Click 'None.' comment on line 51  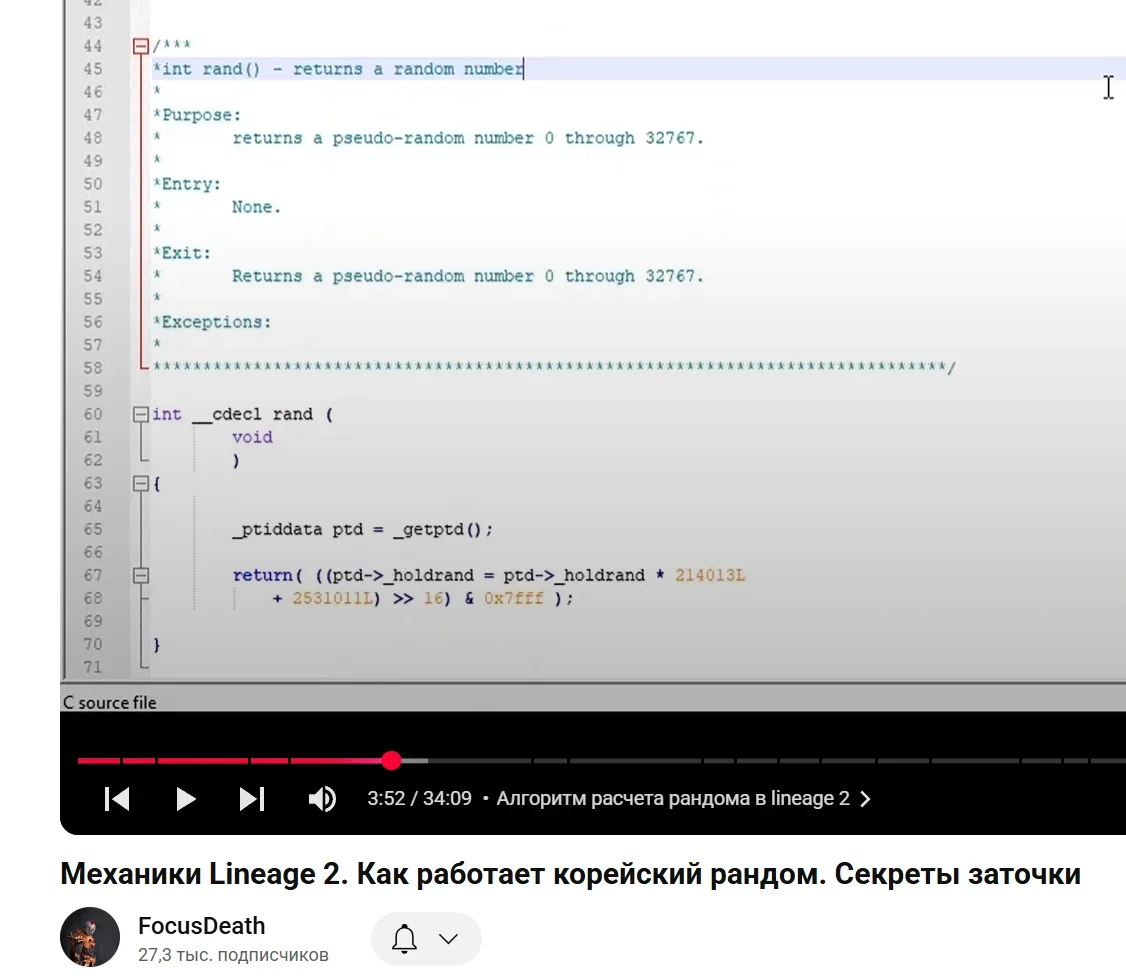pyautogui.click(x=256, y=207)
